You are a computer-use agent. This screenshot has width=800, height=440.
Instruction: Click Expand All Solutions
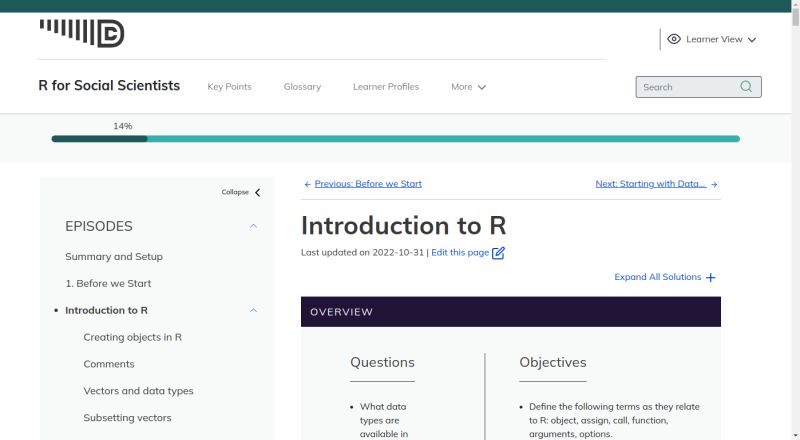(658, 277)
